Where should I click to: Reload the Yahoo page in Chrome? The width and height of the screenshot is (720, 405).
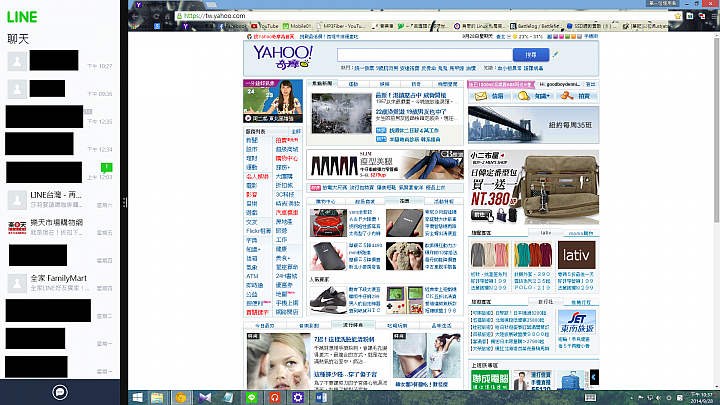point(157,16)
